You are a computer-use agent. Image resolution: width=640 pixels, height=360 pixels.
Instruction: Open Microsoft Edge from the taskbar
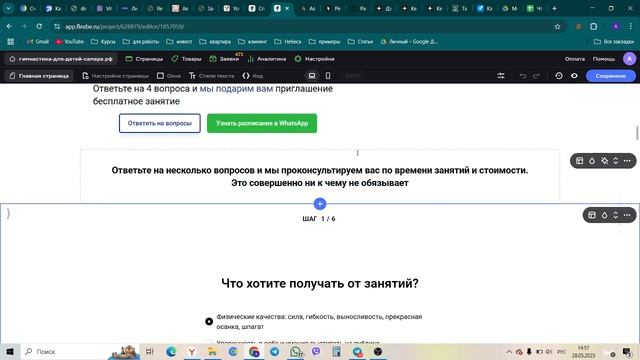pos(171,351)
